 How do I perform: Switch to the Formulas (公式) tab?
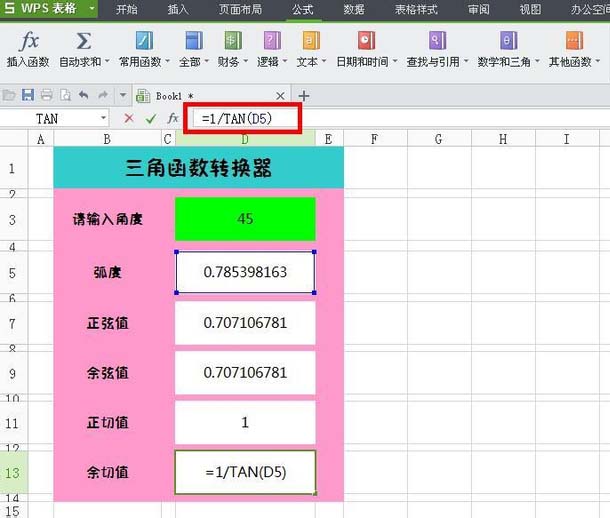coord(303,9)
